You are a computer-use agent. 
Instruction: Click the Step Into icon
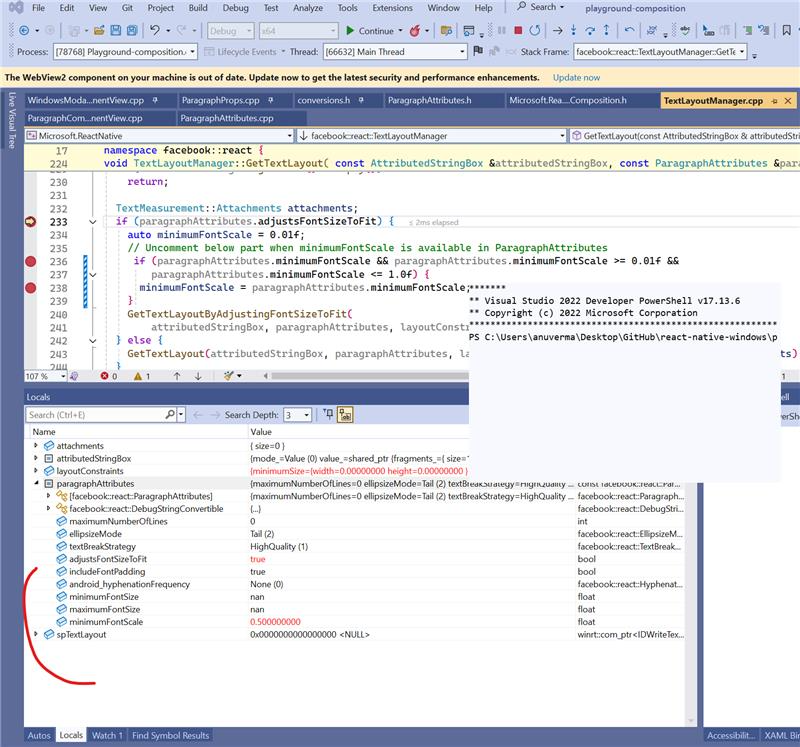click(573, 31)
